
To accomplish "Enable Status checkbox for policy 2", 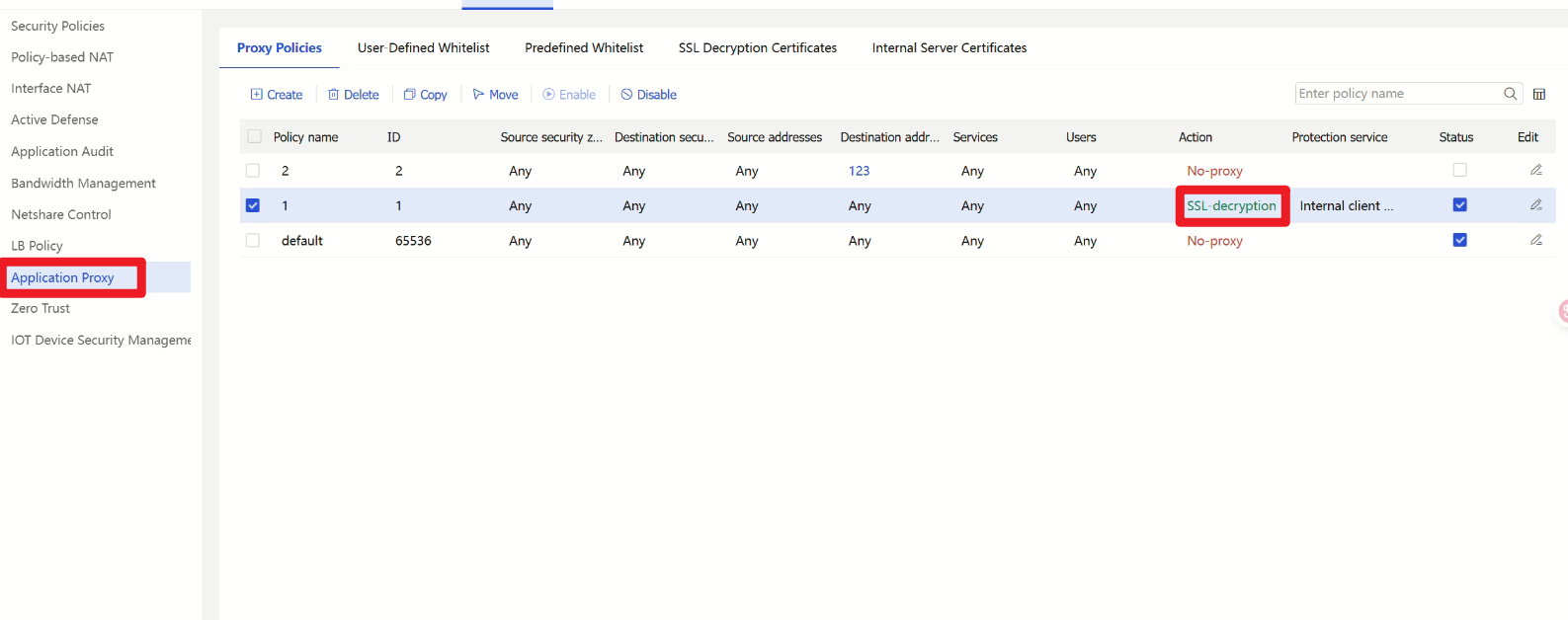I will pyautogui.click(x=1459, y=170).
